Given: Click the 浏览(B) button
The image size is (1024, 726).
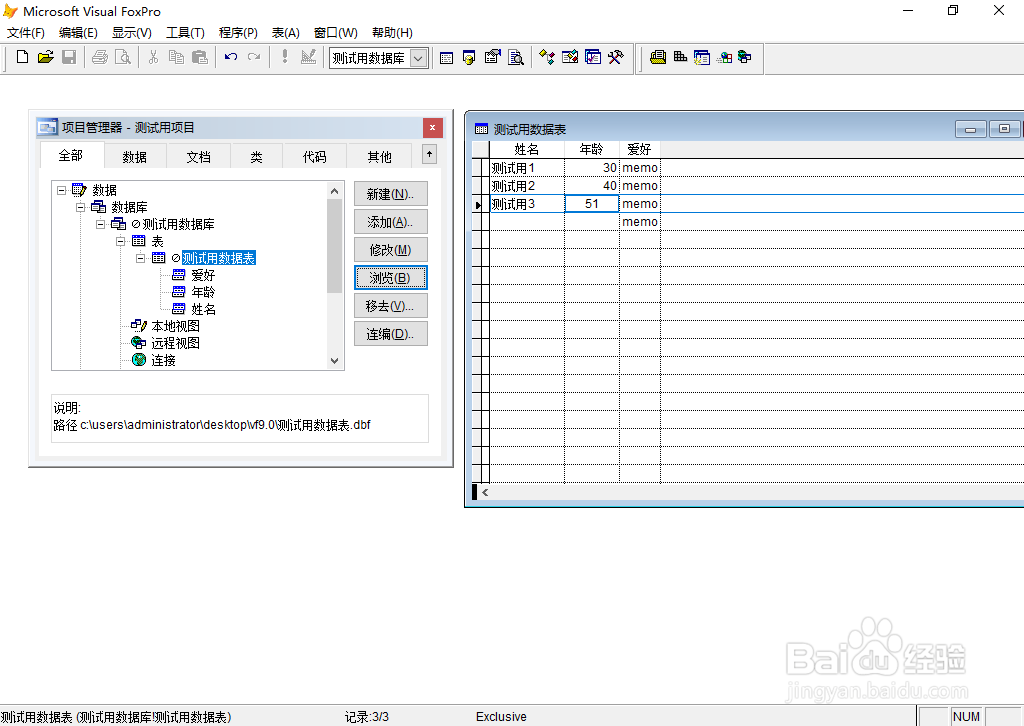Looking at the screenshot, I should point(391,278).
